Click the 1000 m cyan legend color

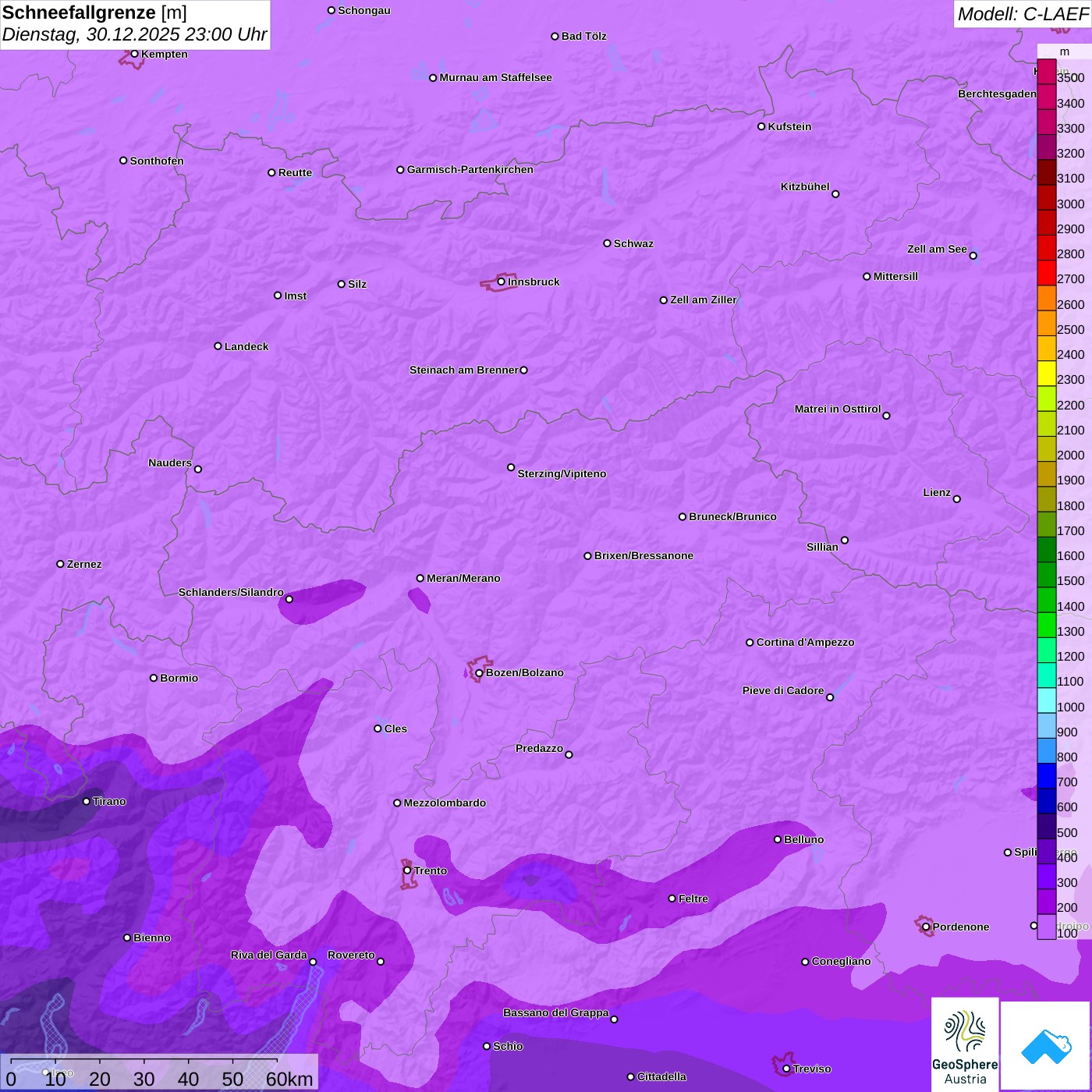(x=1047, y=700)
